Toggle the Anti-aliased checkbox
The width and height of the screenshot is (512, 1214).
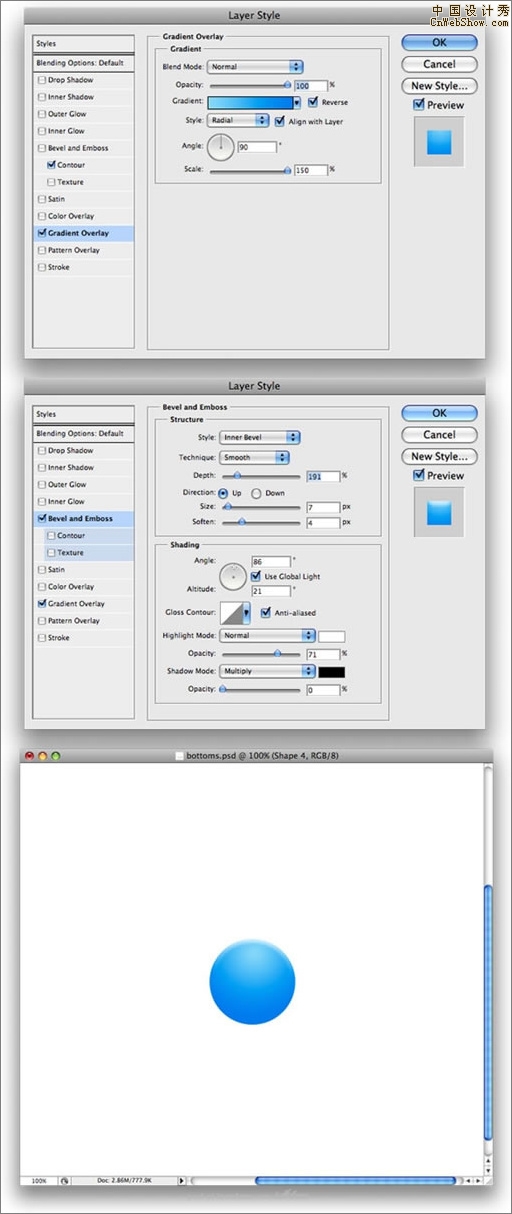(265, 612)
